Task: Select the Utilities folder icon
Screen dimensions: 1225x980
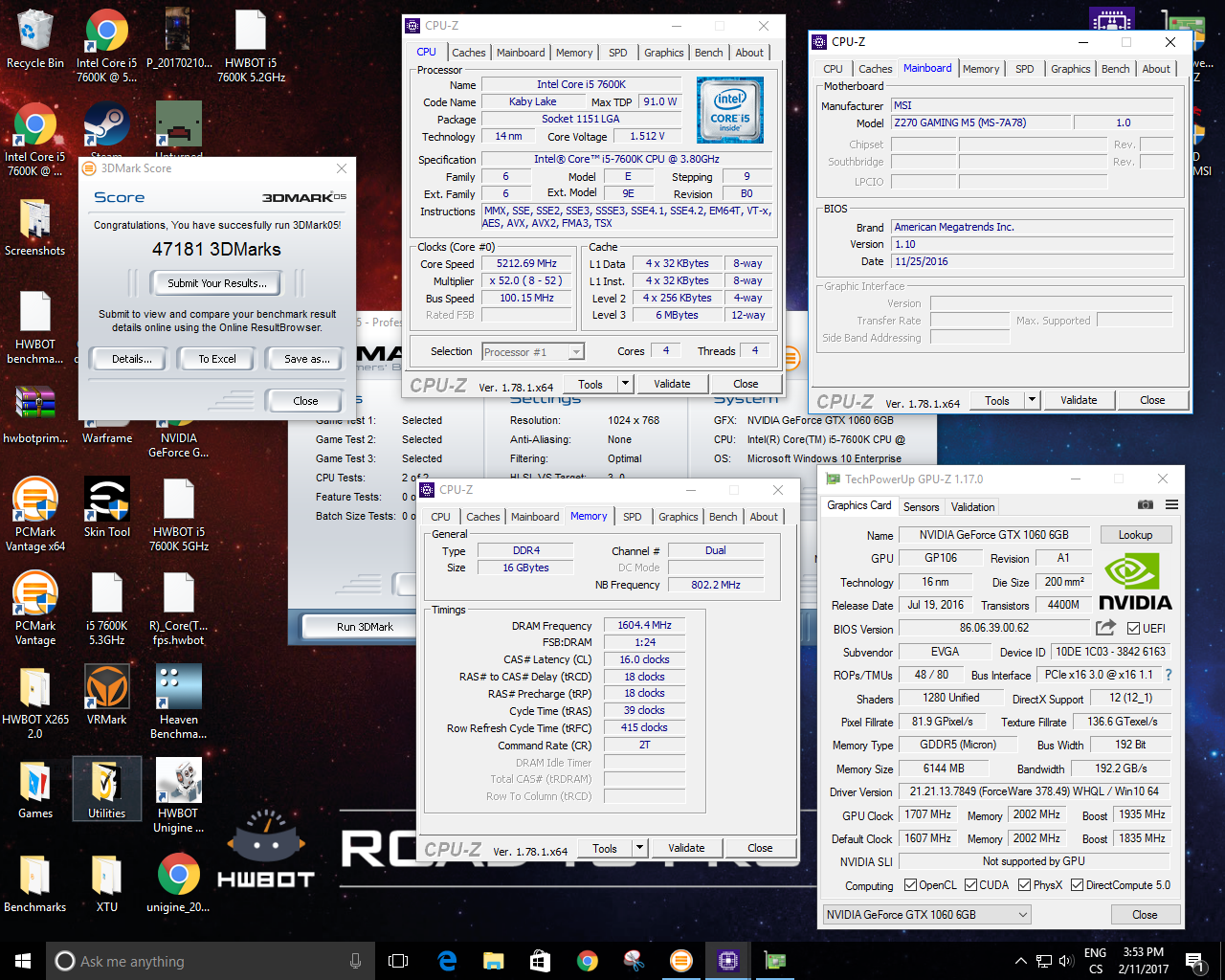Action: [107, 790]
